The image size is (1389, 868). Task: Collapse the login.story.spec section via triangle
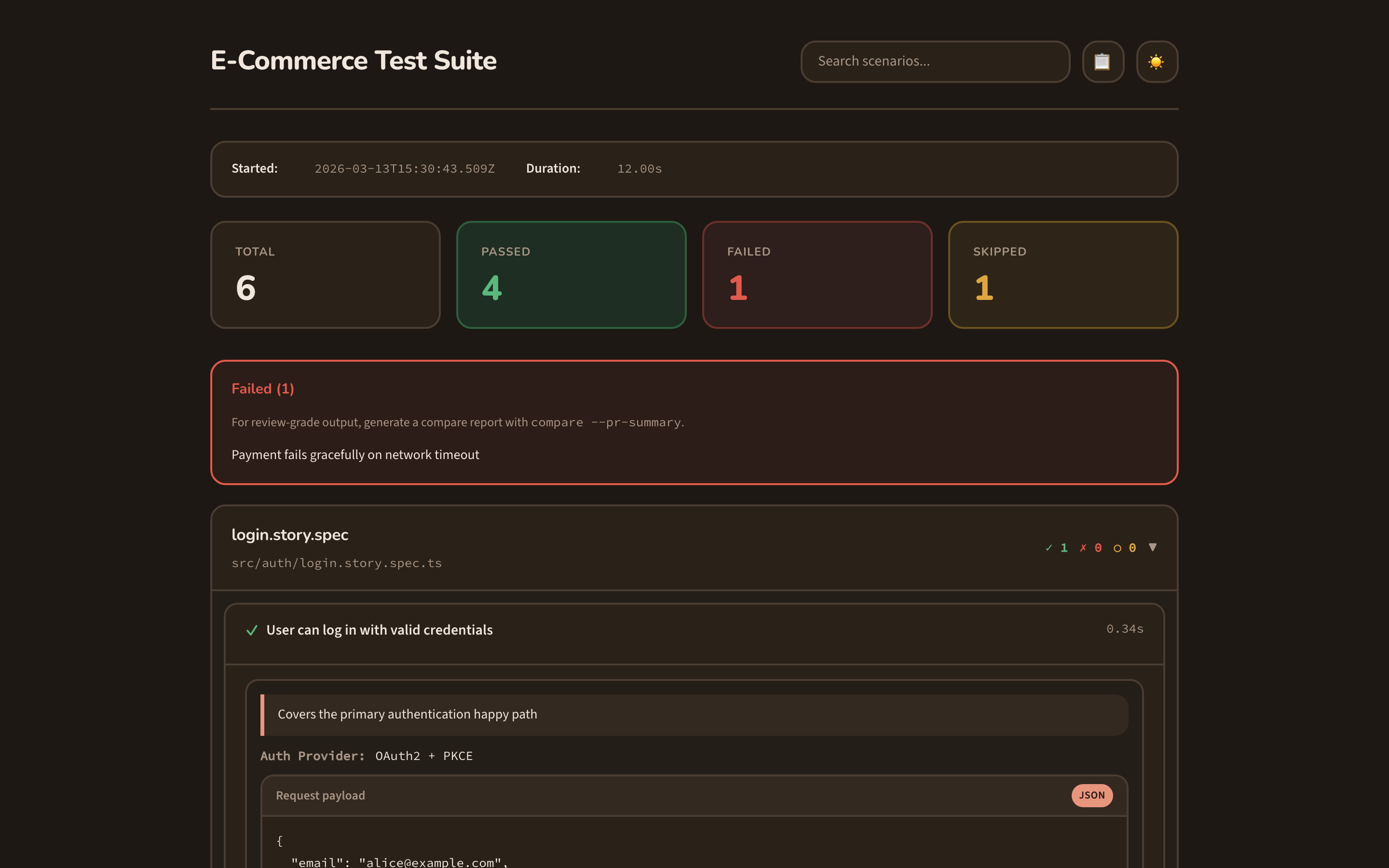pyautogui.click(x=1154, y=547)
